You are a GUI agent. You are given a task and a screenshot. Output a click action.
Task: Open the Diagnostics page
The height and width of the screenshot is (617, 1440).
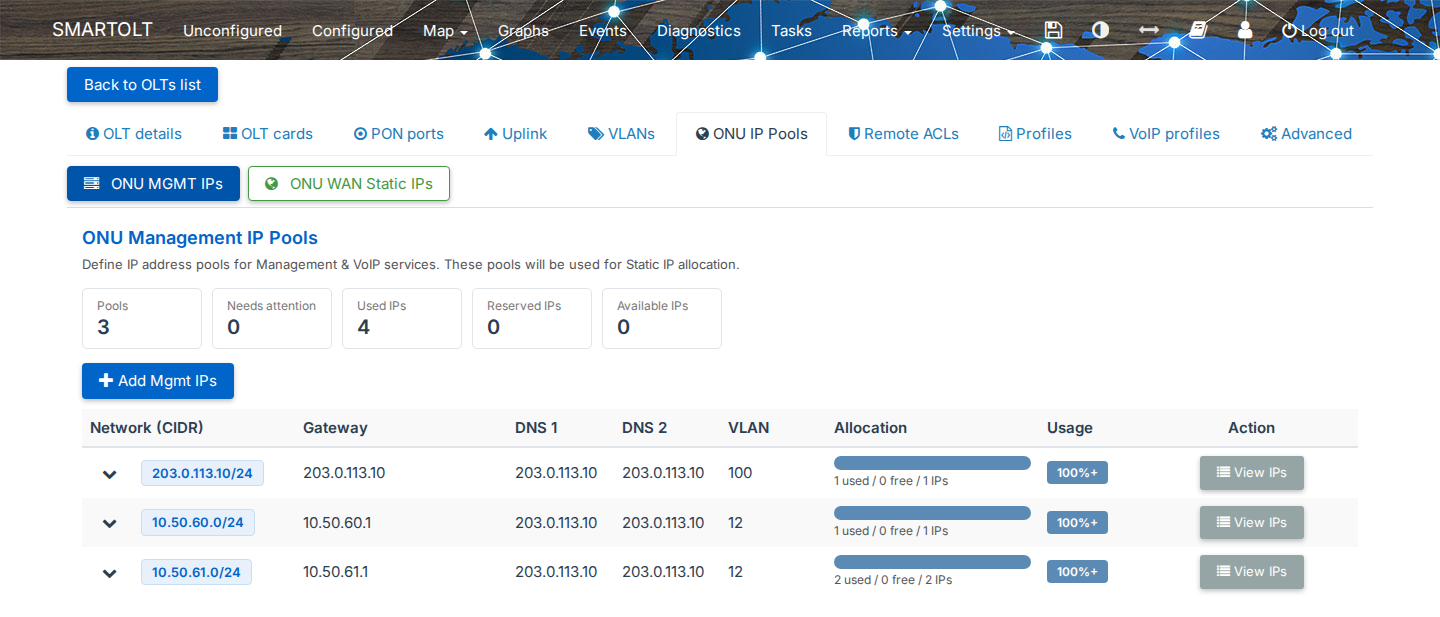pyautogui.click(x=699, y=31)
